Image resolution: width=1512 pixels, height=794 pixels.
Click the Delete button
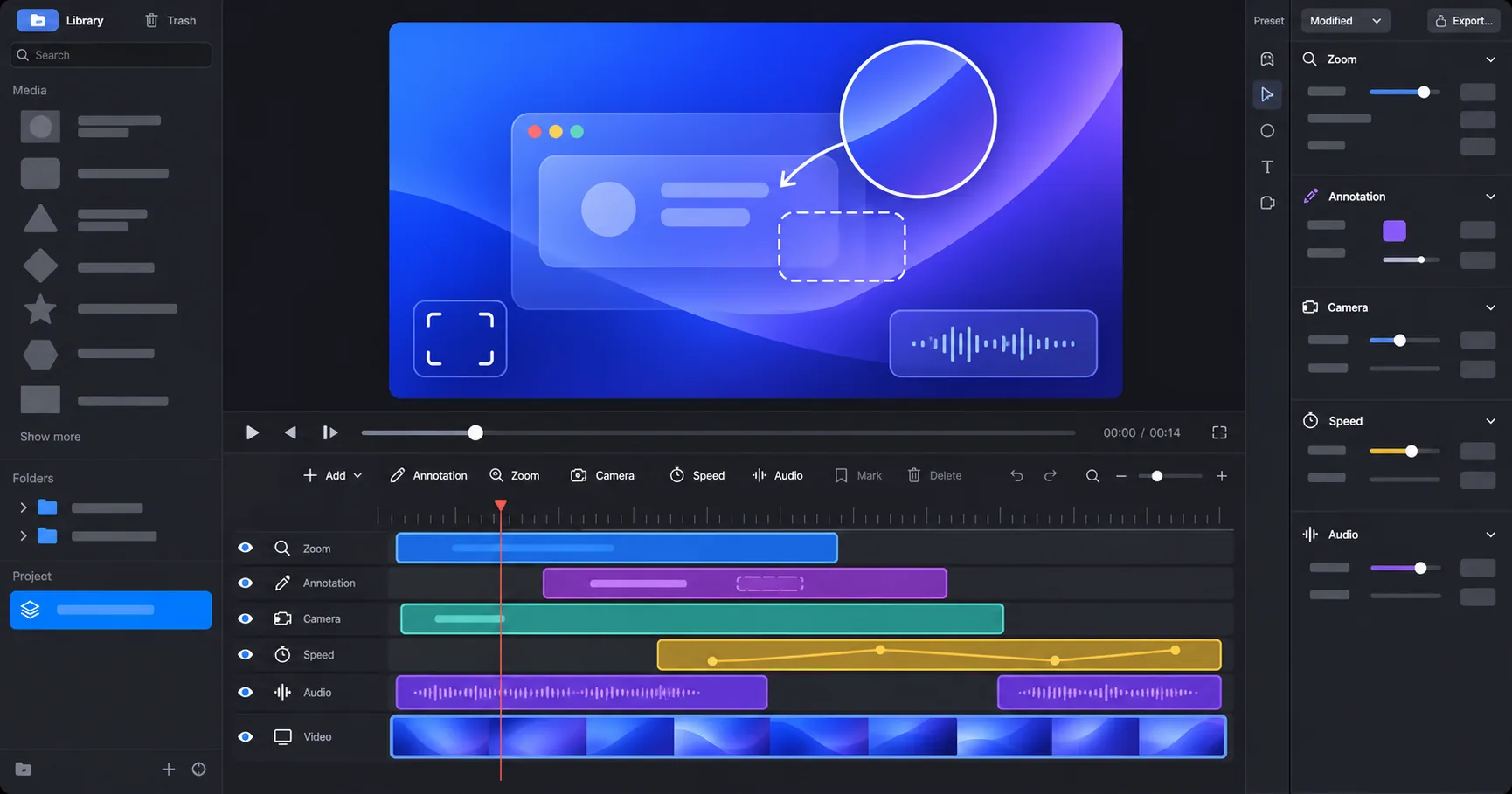click(934, 475)
